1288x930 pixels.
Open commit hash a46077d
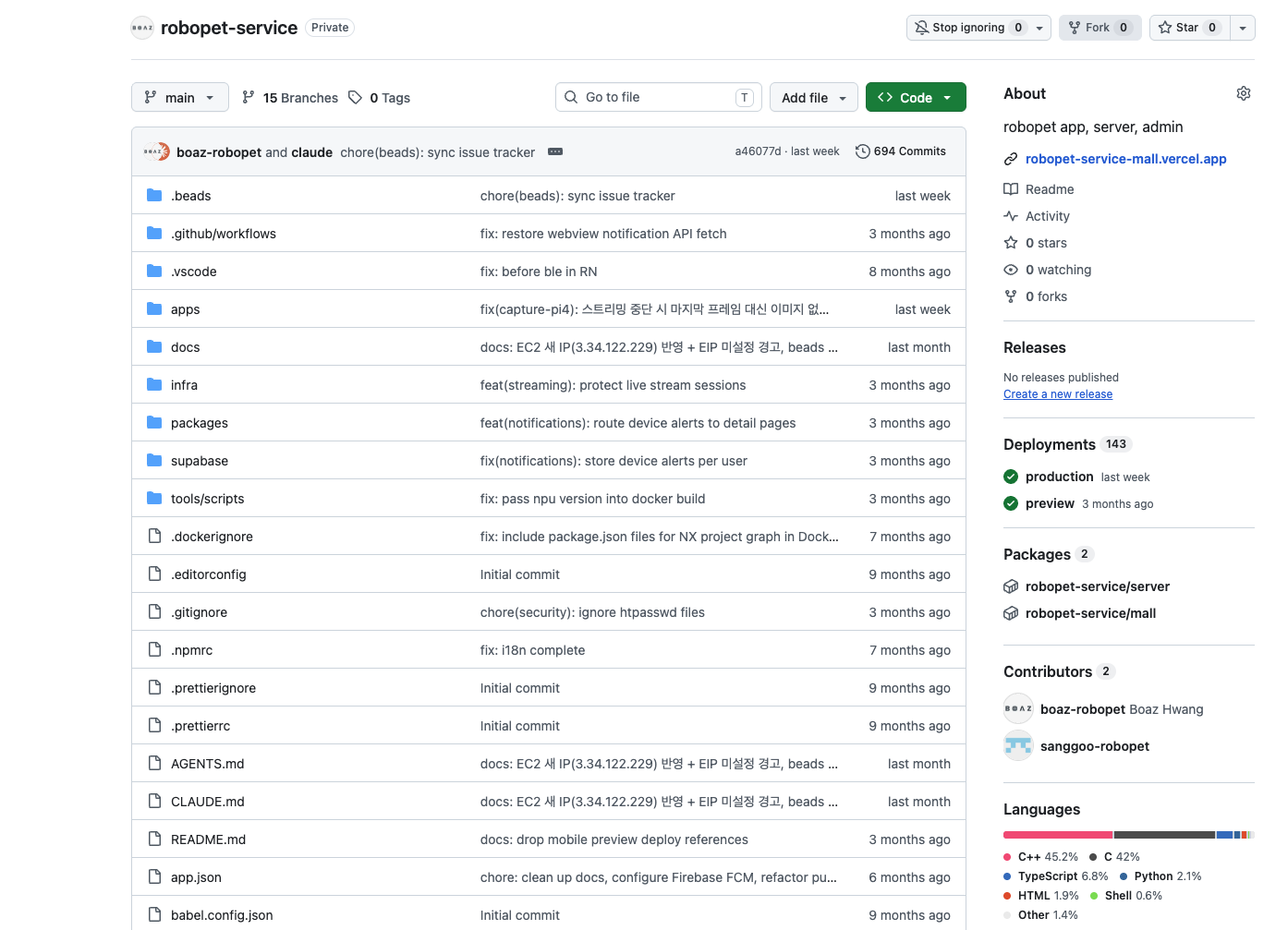758,151
